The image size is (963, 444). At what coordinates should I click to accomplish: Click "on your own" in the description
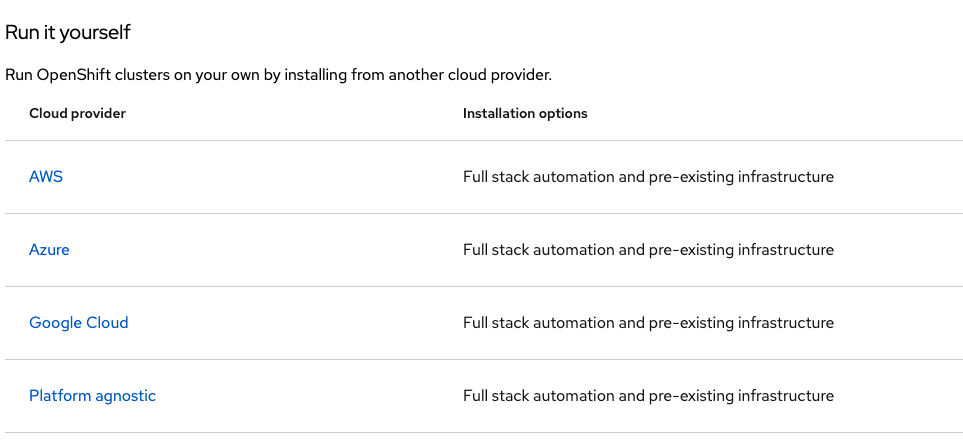click(x=222, y=75)
